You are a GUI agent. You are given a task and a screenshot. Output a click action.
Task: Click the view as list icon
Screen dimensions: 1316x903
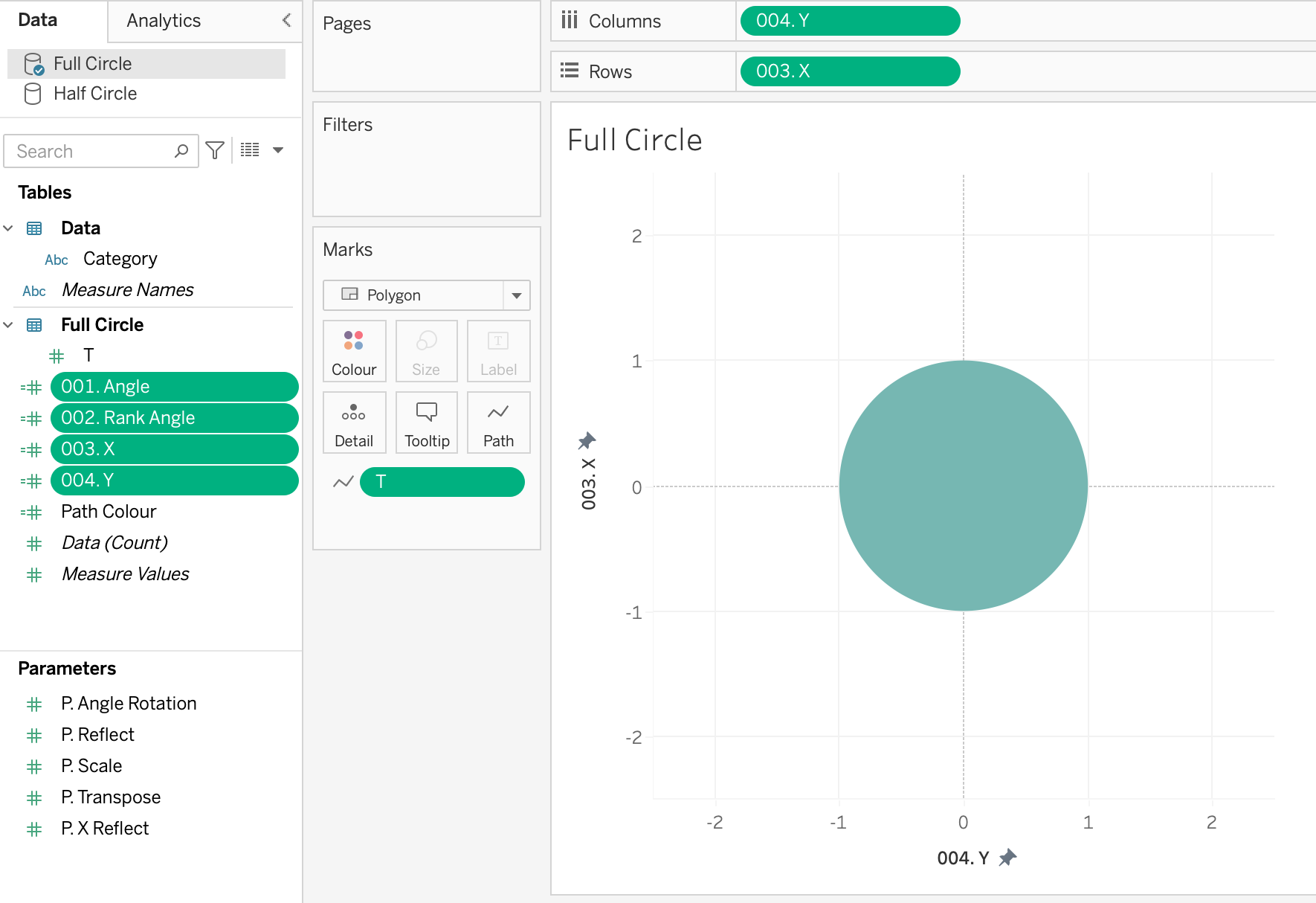click(250, 150)
